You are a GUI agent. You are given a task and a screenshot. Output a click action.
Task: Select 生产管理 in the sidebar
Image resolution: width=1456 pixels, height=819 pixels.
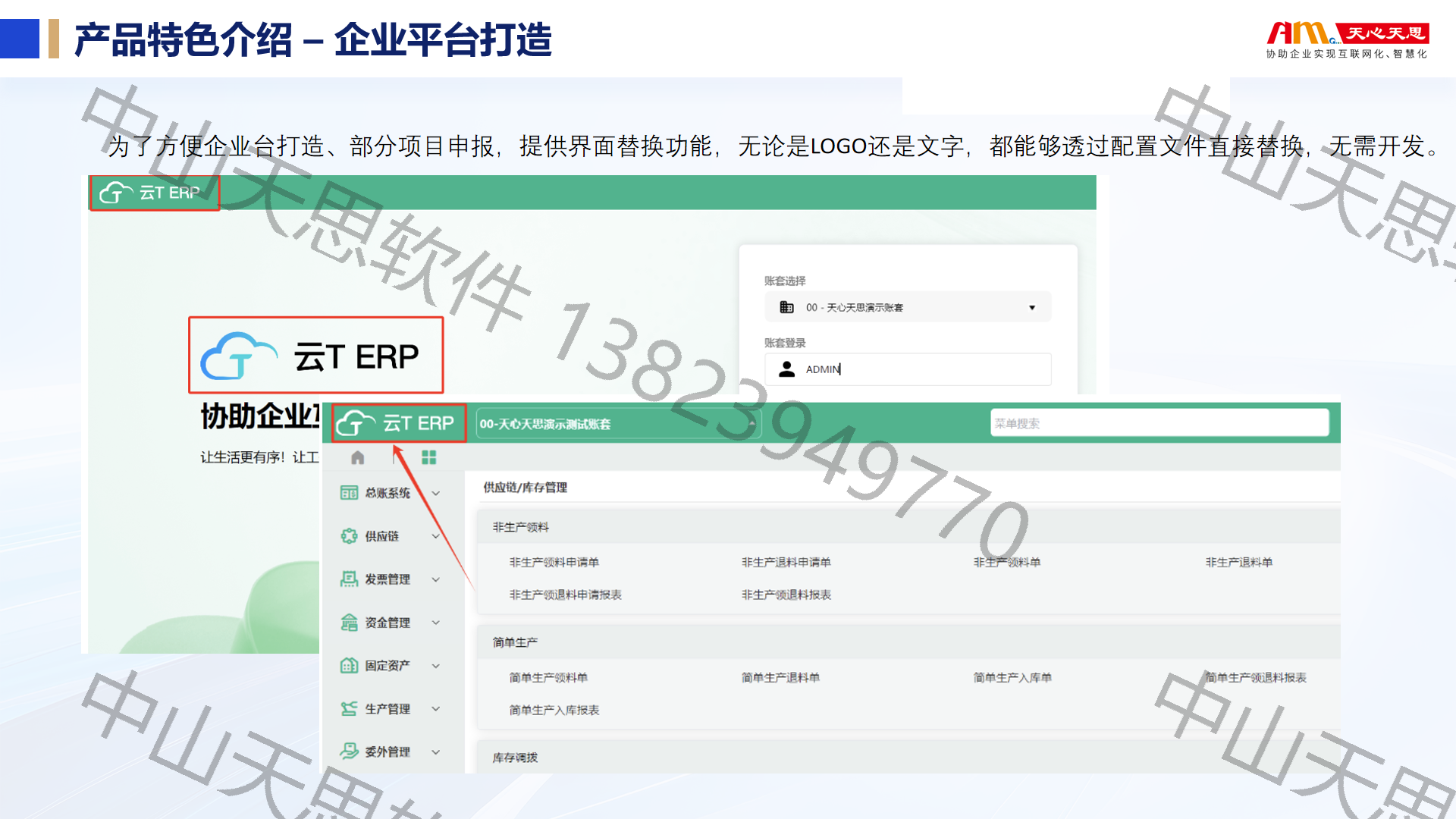coord(388,709)
